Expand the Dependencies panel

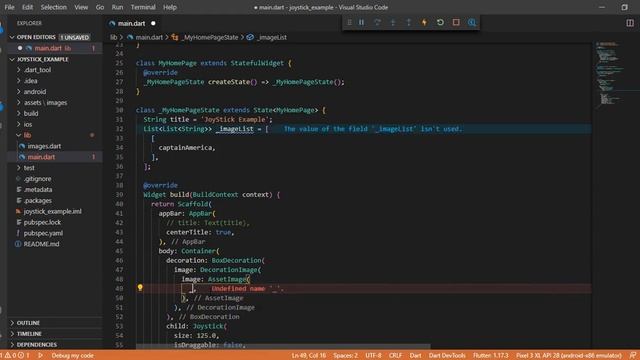[x=36, y=344]
